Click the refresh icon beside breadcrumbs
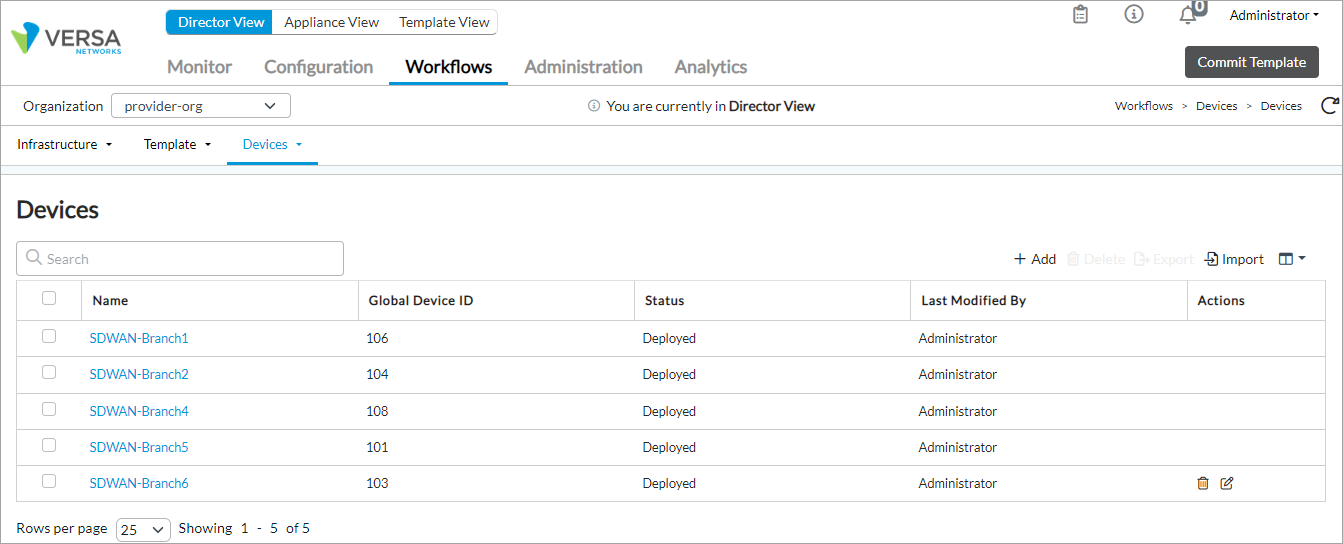 point(1329,106)
